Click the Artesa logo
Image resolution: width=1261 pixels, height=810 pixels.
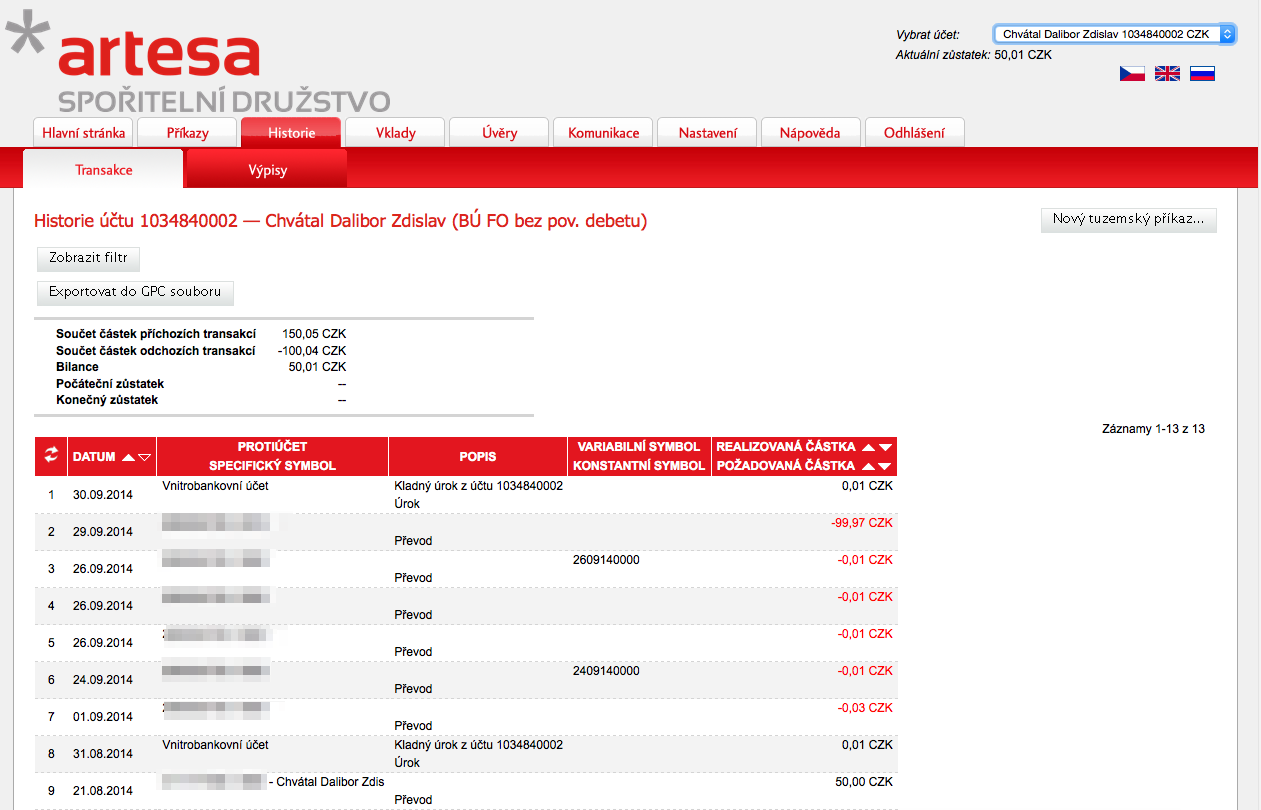click(x=198, y=62)
